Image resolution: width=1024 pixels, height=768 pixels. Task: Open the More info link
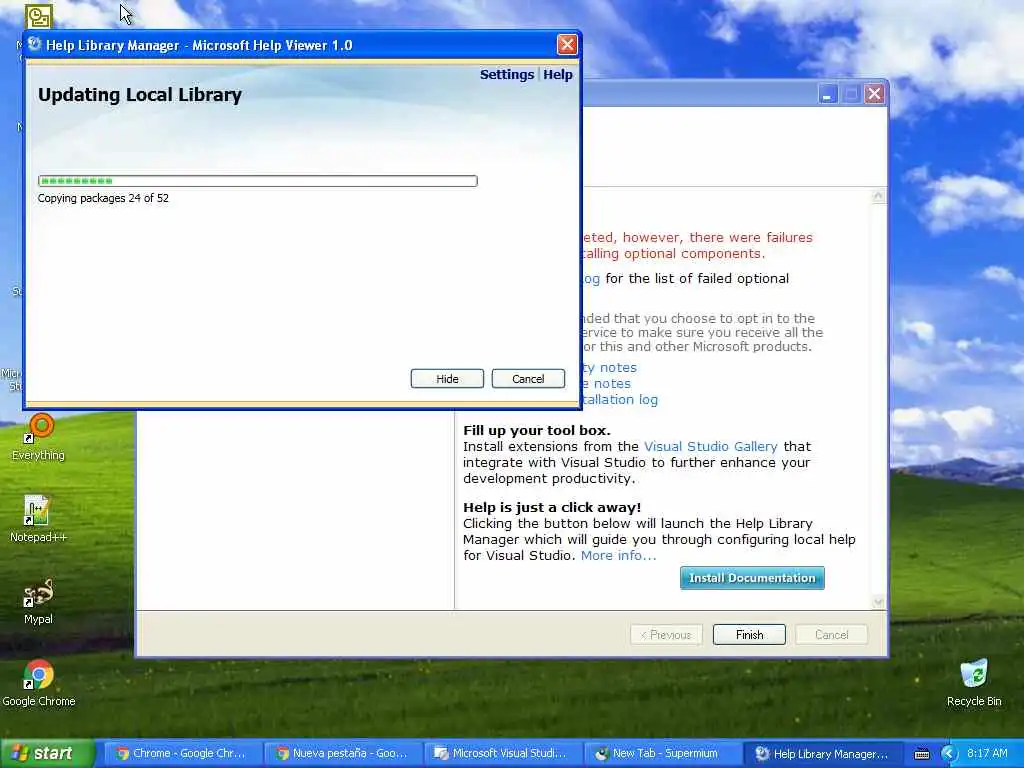pos(618,556)
